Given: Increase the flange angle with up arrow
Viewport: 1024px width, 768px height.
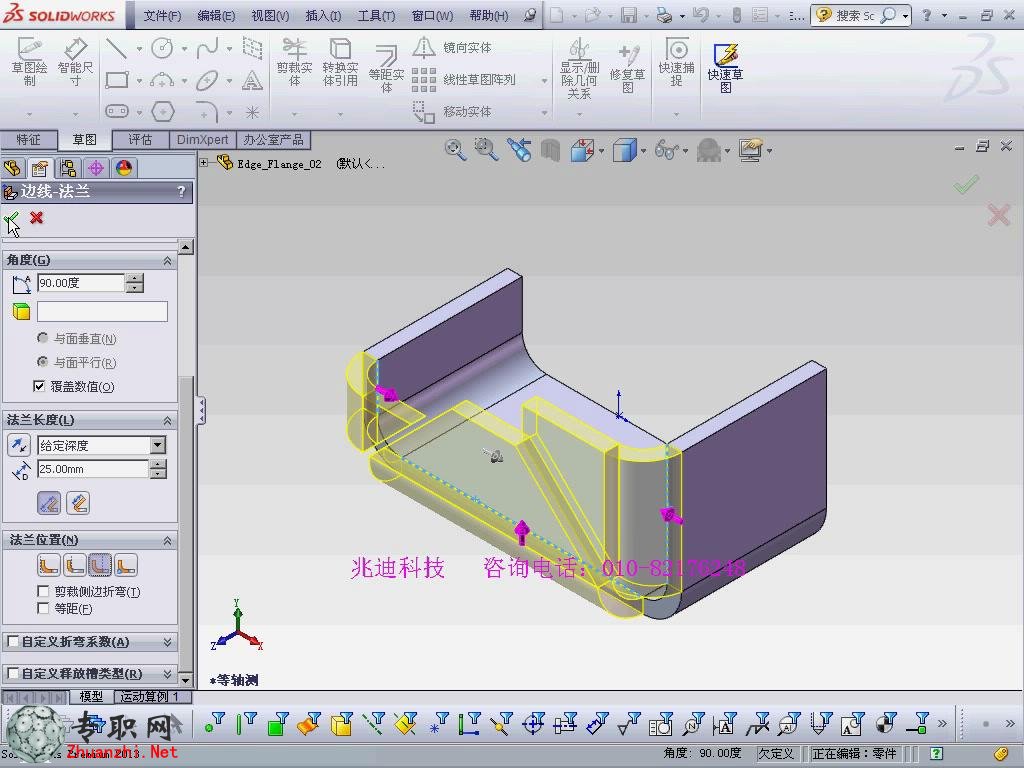Looking at the screenshot, I should [135, 279].
